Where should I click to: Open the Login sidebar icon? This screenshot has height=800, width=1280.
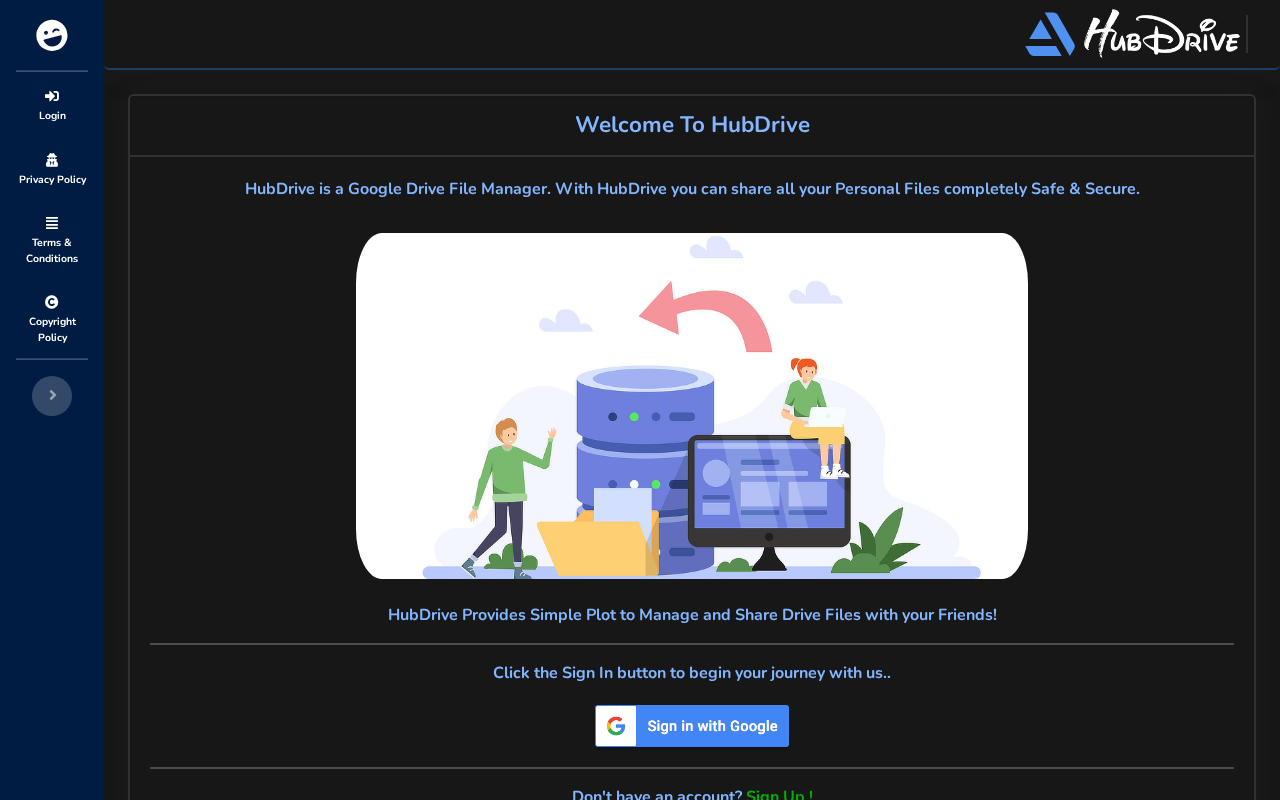52,96
